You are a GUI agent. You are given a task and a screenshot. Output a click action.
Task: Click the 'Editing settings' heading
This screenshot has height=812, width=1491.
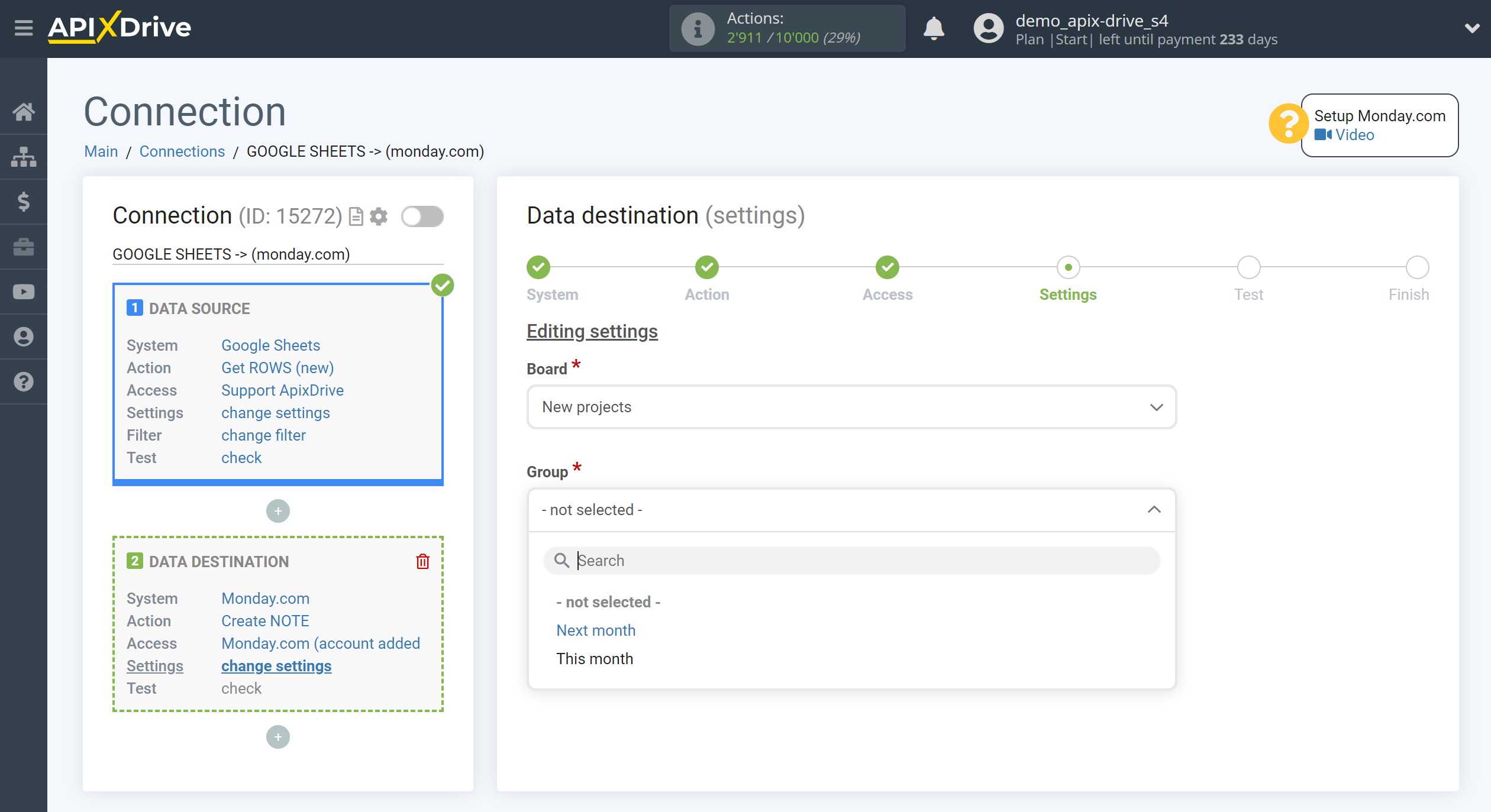coord(592,331)
